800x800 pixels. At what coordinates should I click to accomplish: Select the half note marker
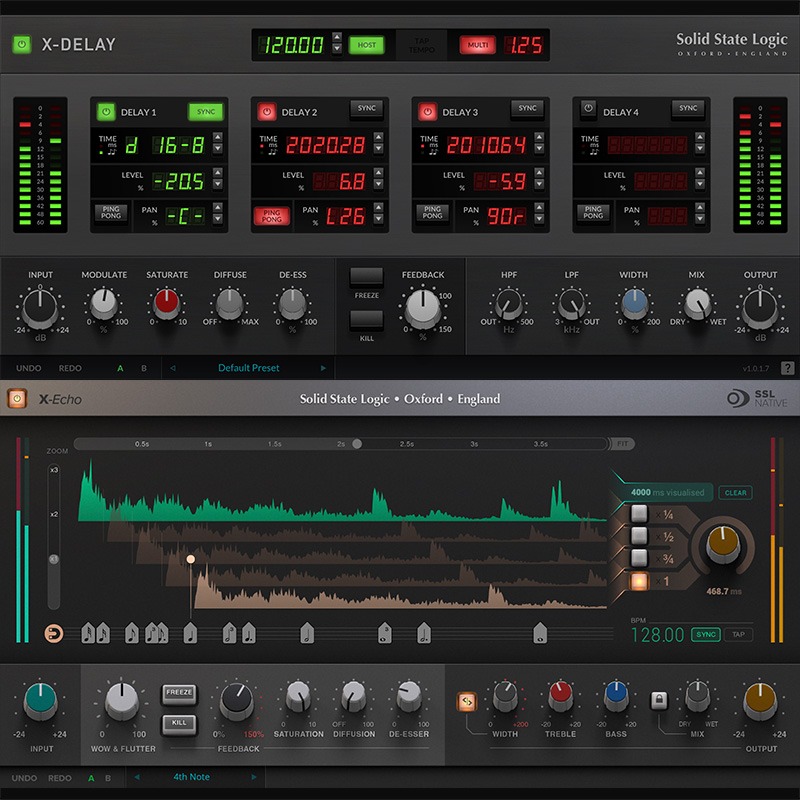(307, 633)
